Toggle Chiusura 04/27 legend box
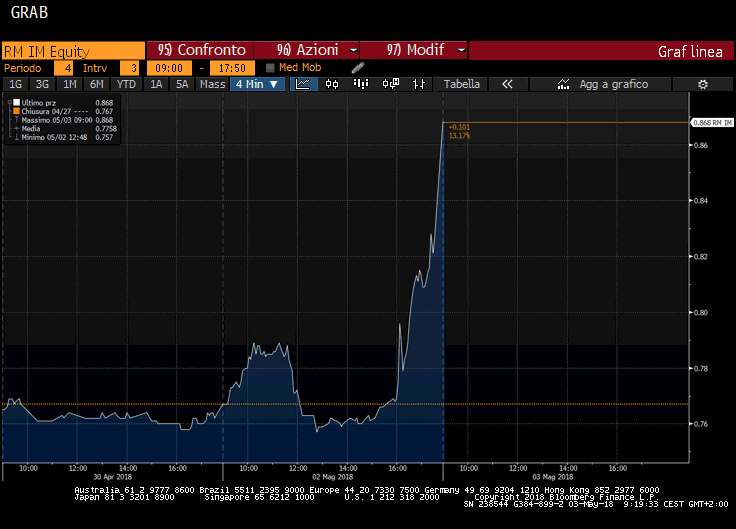Image resolution: width=736 pixels, height=529 pixels. (13, 112)
